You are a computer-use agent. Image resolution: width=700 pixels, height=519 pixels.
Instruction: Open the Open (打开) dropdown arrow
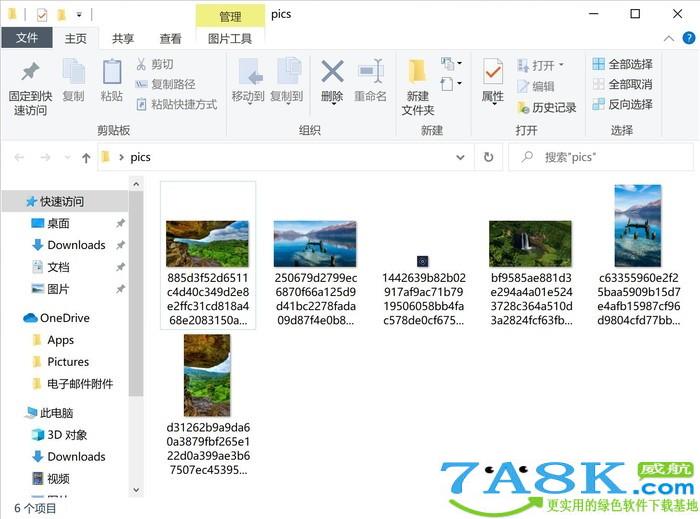pos(561,65)
